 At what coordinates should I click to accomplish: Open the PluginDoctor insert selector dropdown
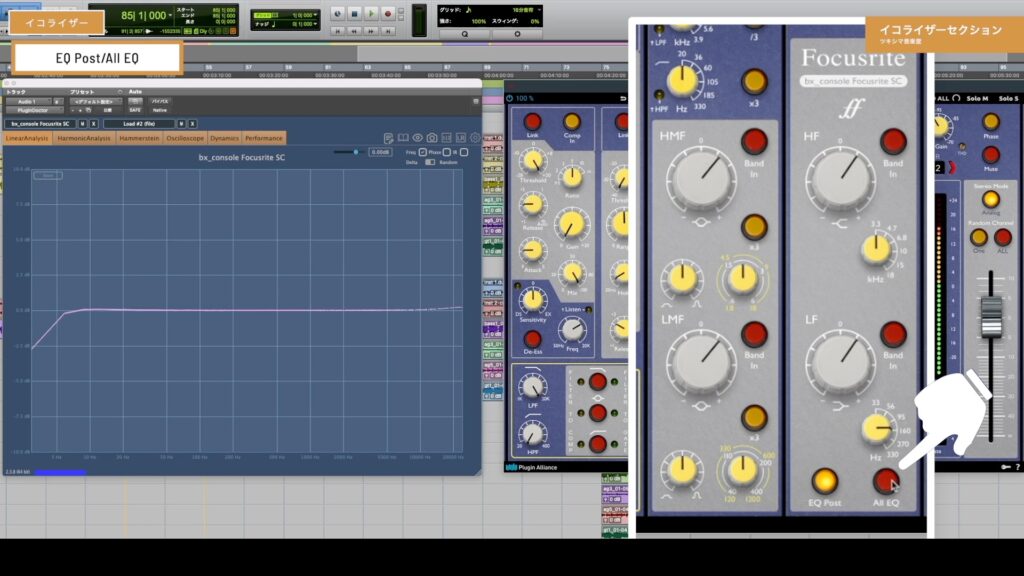coord(33,110)
